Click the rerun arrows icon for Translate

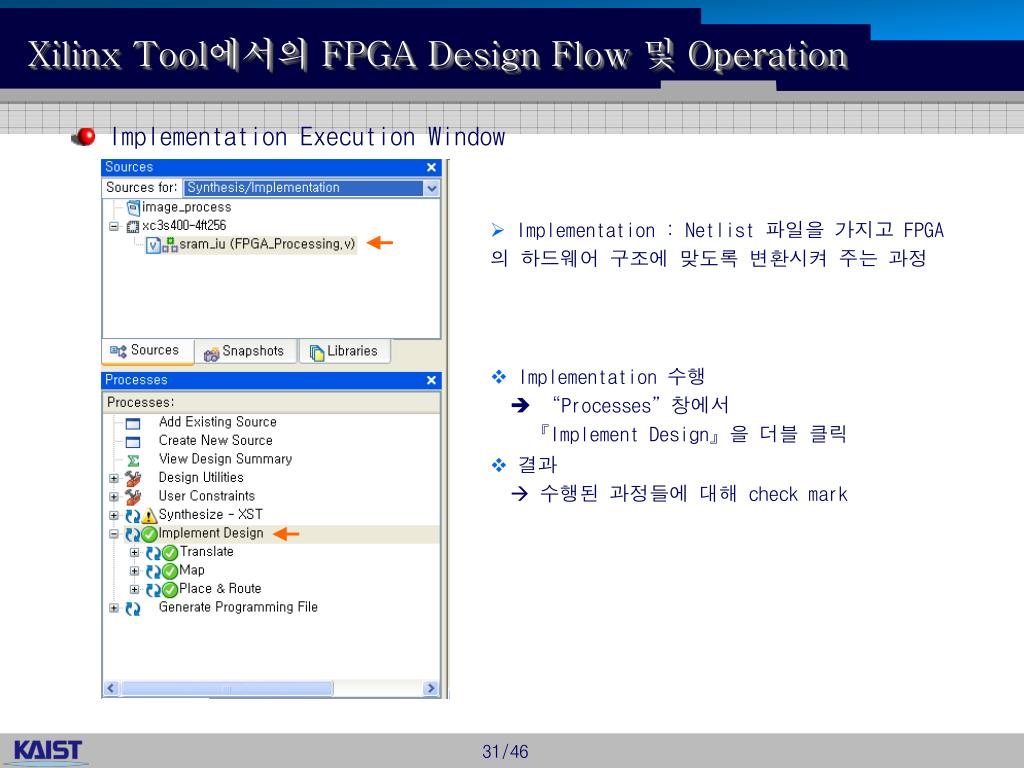coord(153,553)
